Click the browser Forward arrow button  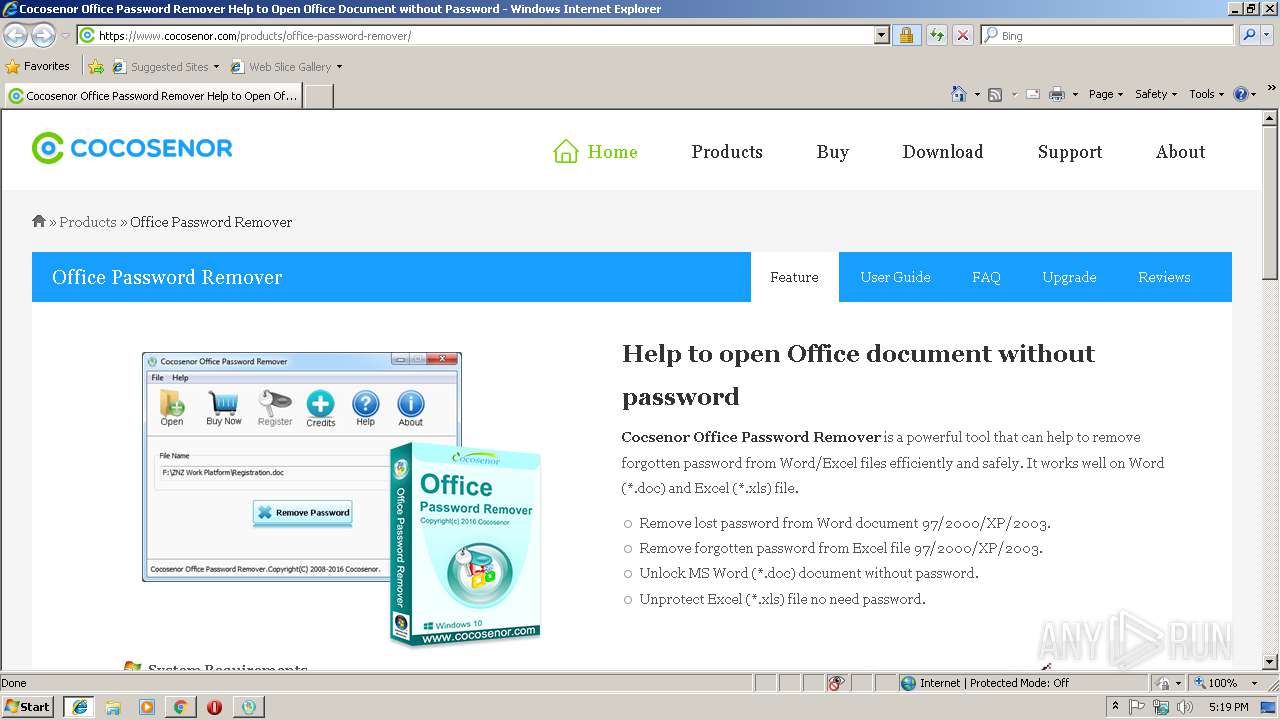[x=43, y=35]
